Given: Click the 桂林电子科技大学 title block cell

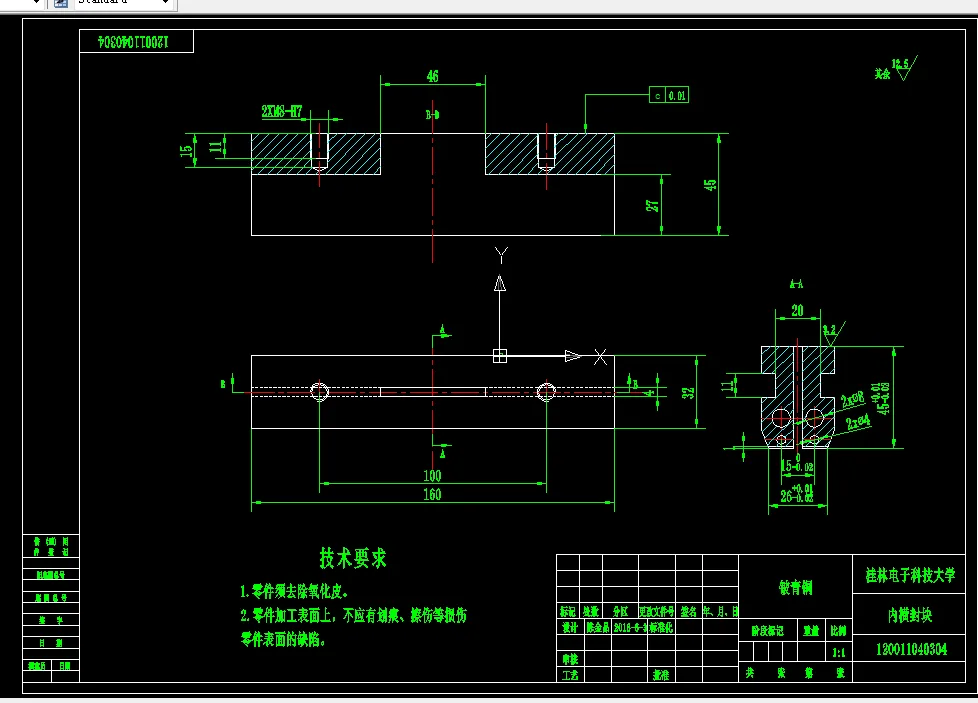Looking at the screenshot, I should tap(910, 575).
